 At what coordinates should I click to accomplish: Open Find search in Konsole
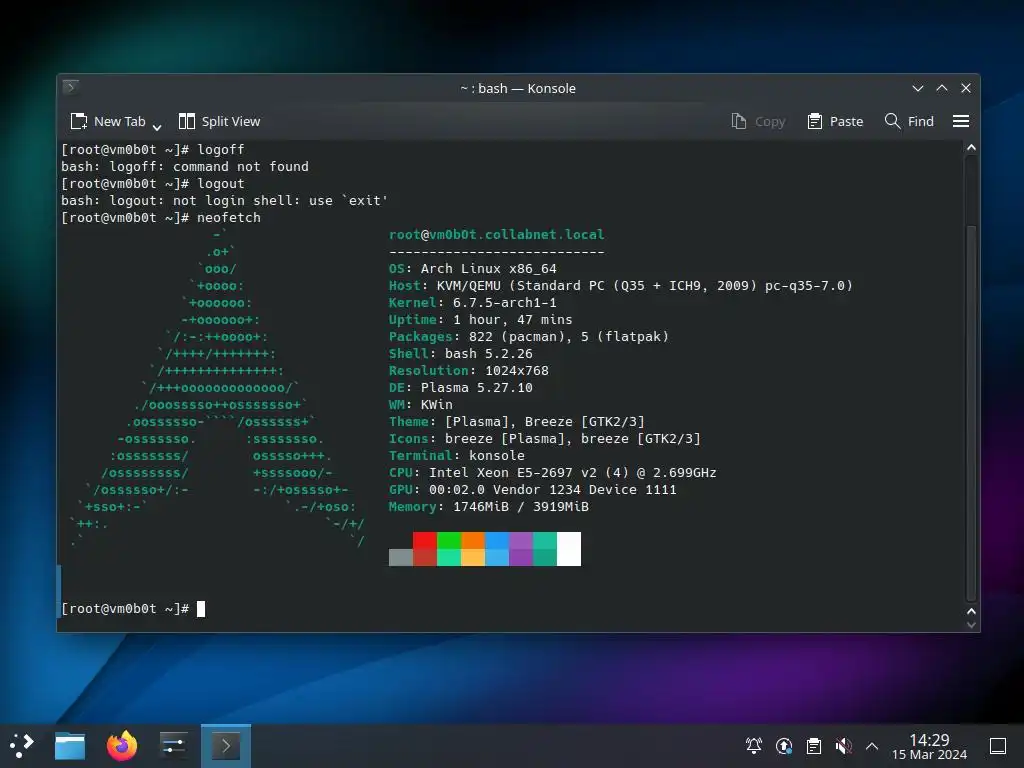point(909,121)
